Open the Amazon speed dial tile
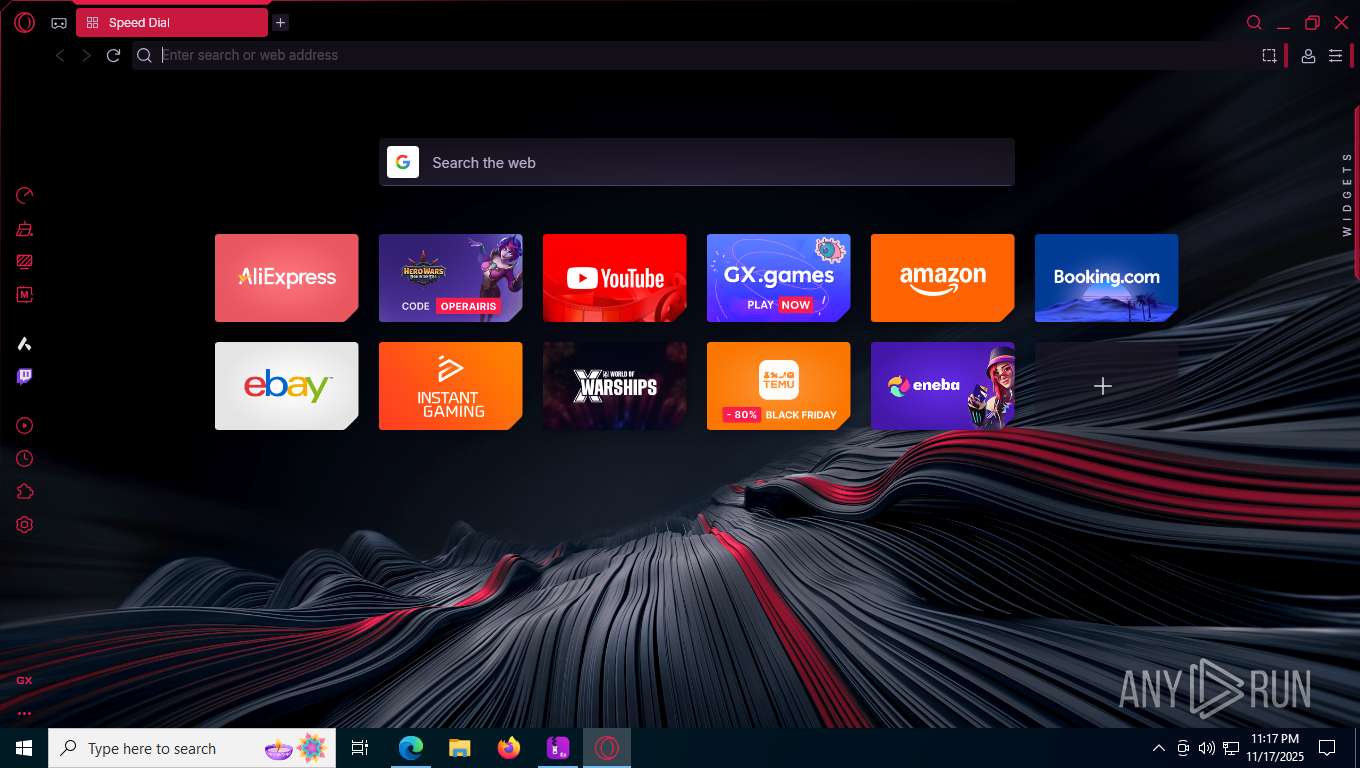1360x768 pixels. (942, 278)
